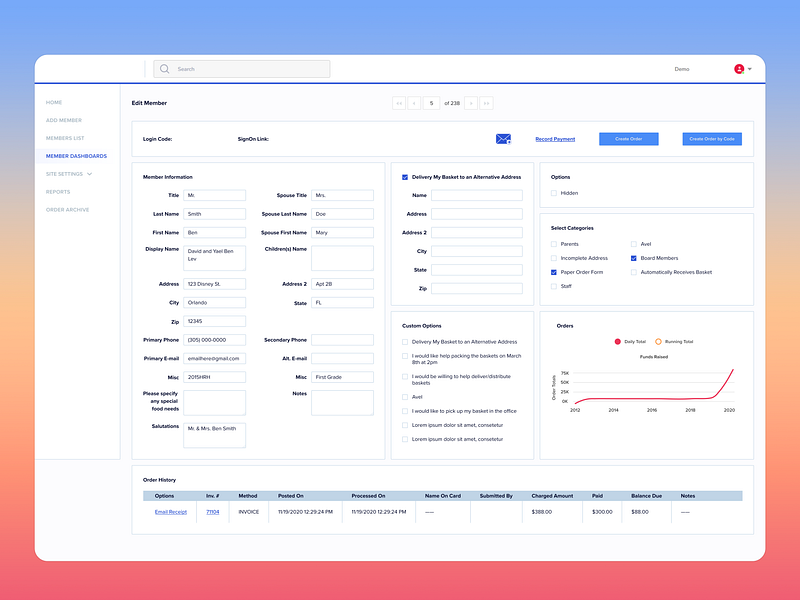Image resolution: width=800 pixels, height=600 pixels.
Task: Check the Avel checkbox in Custom Options
Action: [406, 396]
